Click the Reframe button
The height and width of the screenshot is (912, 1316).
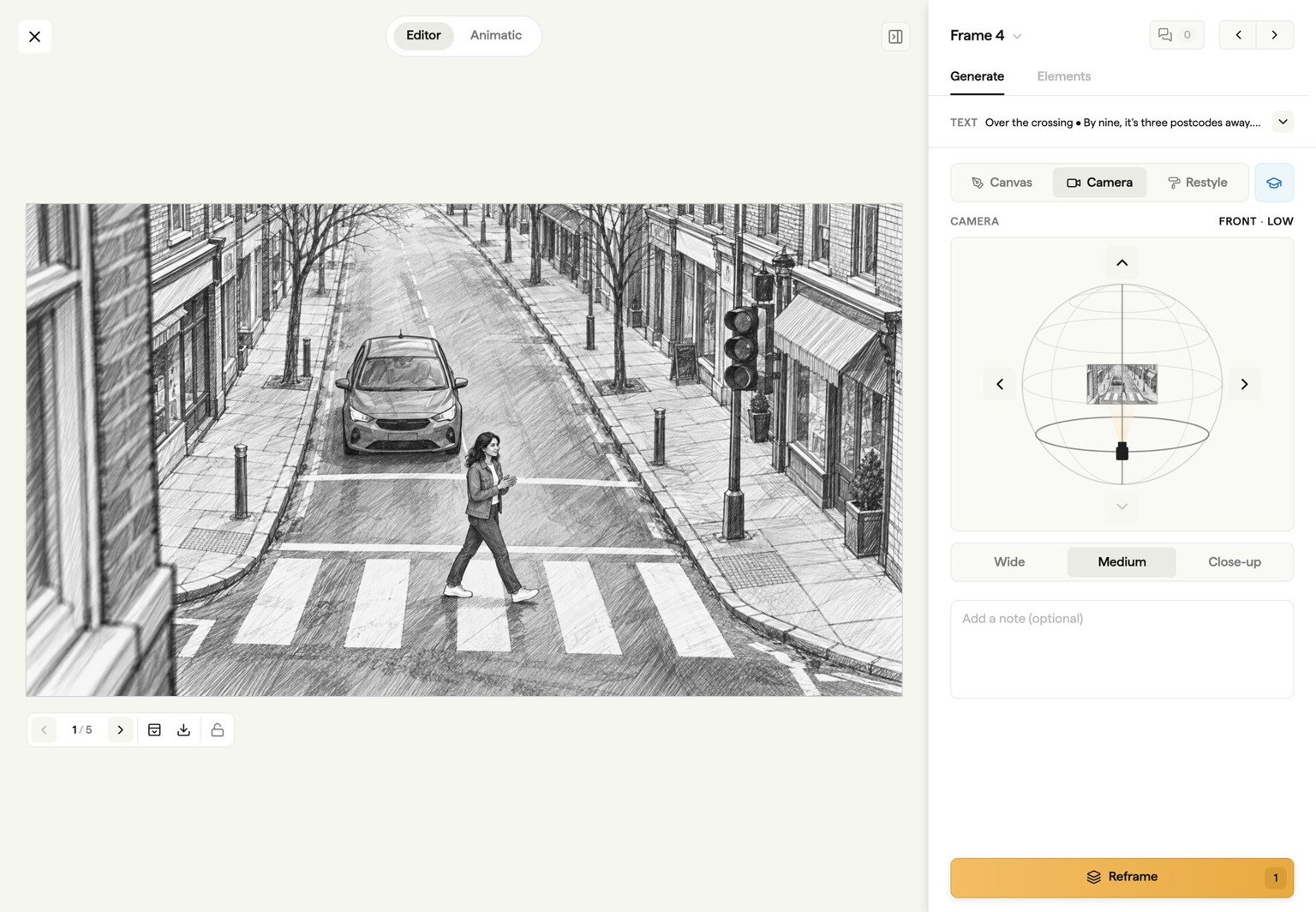[1122, 878]
